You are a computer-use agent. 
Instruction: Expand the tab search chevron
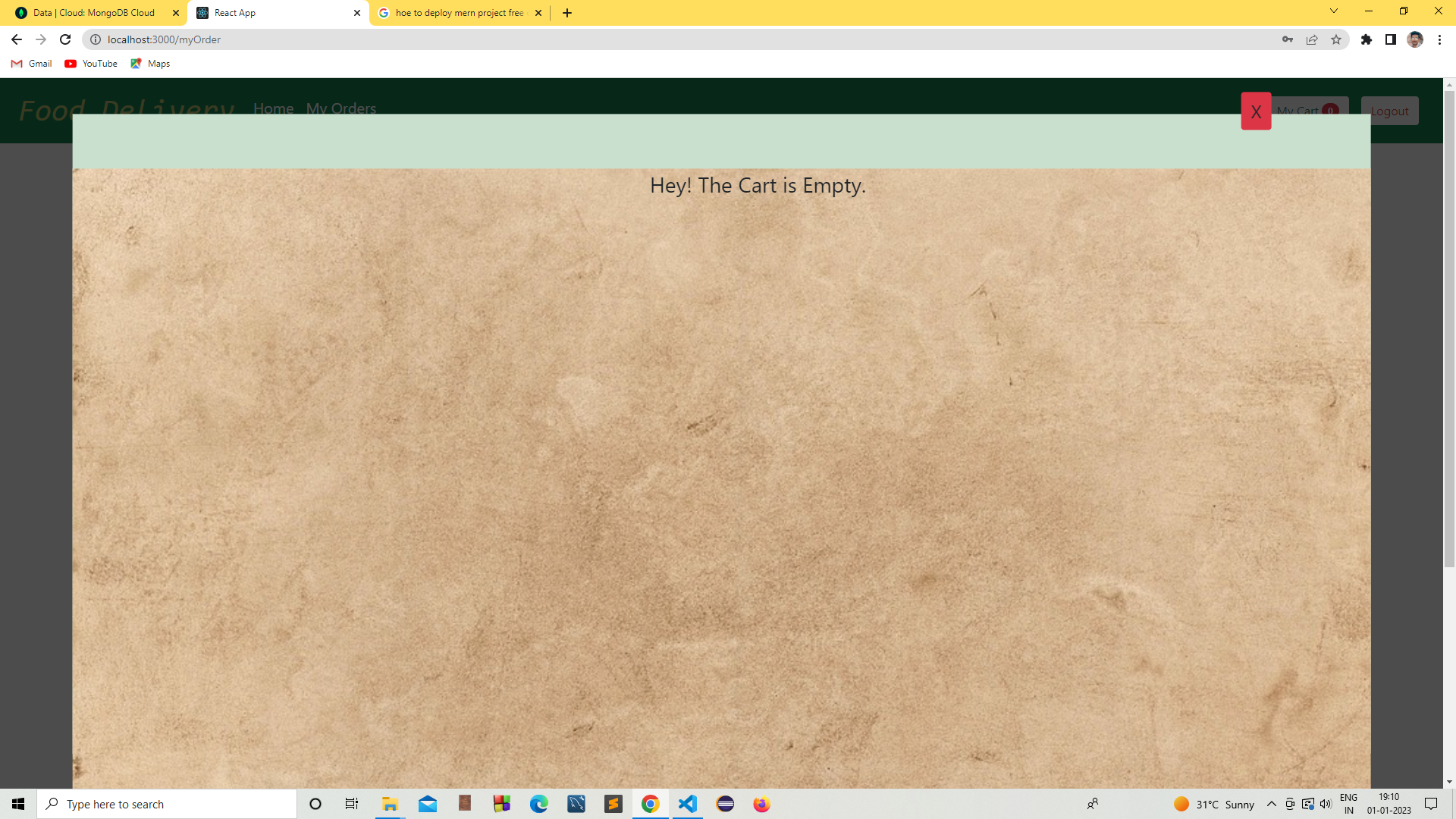pos(1334,11)
